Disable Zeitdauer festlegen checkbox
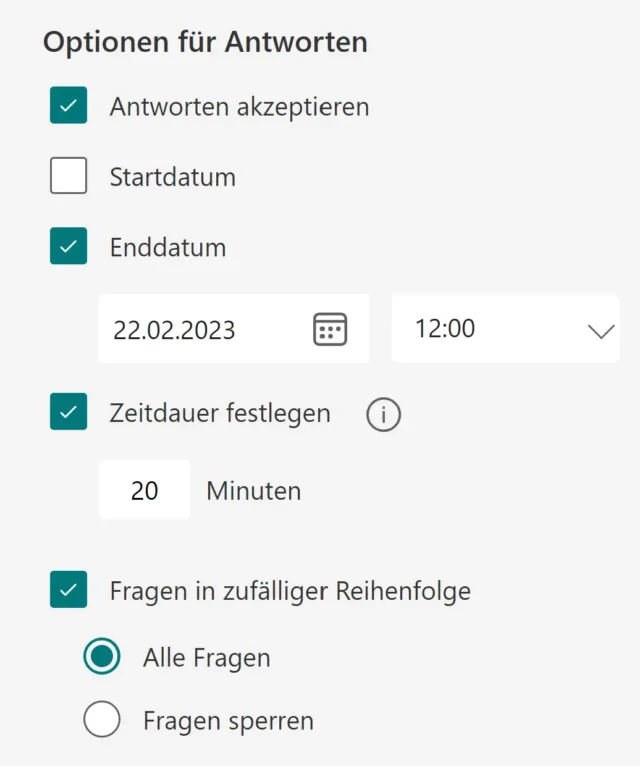The width and height of the screenshot is (640, 766). pos(69,412)
